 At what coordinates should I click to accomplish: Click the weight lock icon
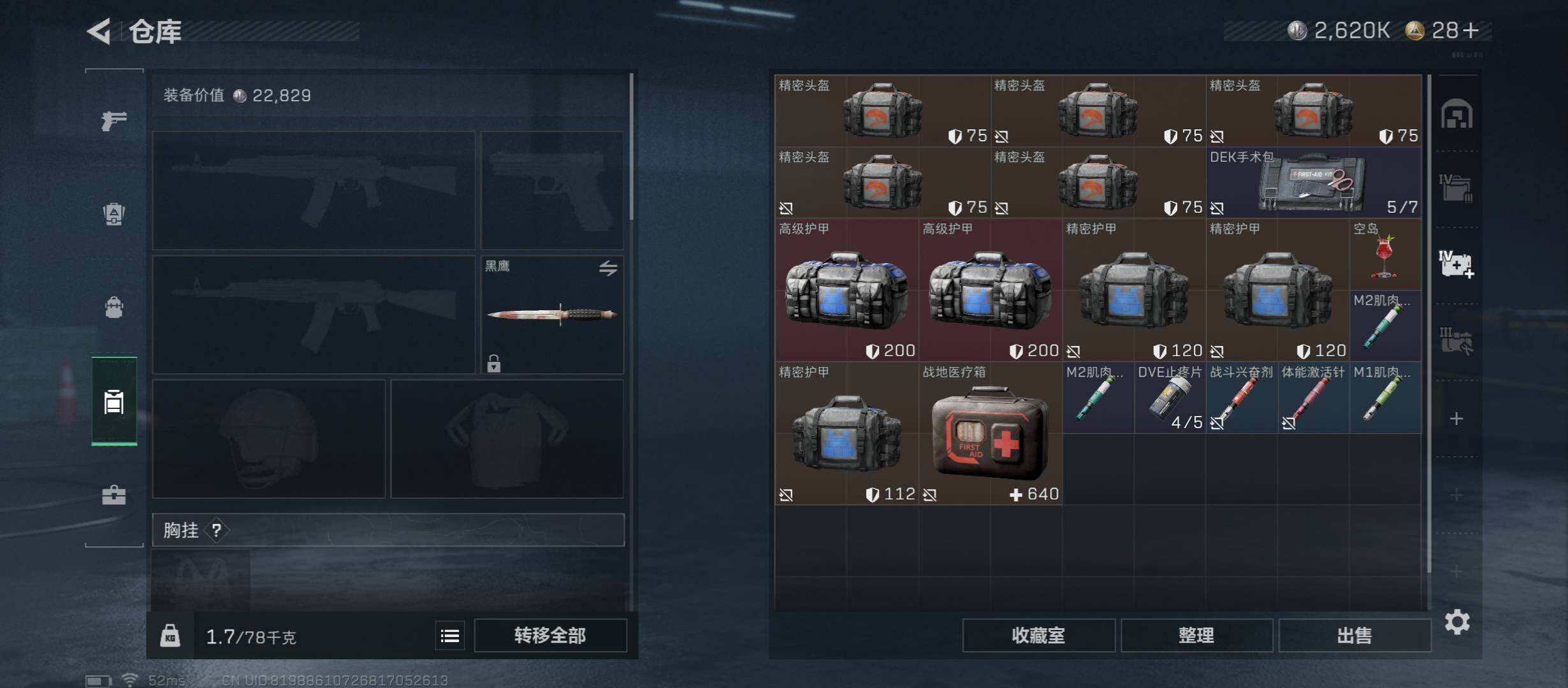tap(170, 635)
